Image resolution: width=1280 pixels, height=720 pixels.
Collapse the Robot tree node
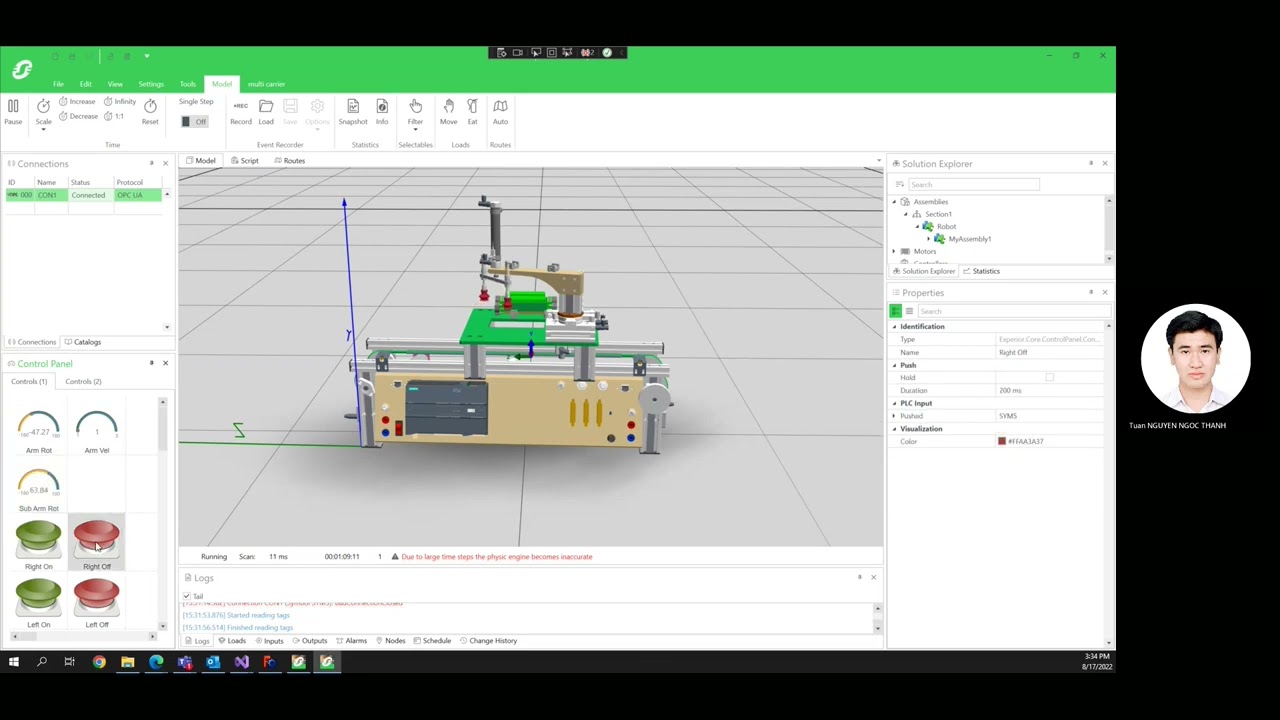coord(917,227)
